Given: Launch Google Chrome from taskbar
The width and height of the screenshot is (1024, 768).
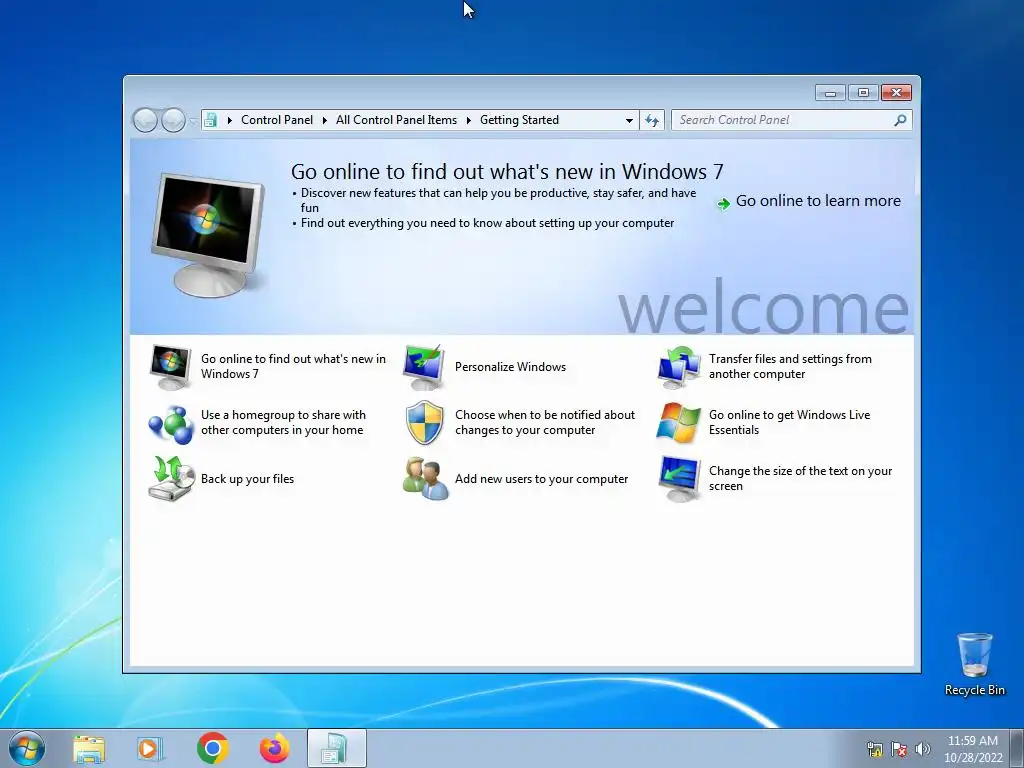Looking at the screenshot, I should point(212,748).
